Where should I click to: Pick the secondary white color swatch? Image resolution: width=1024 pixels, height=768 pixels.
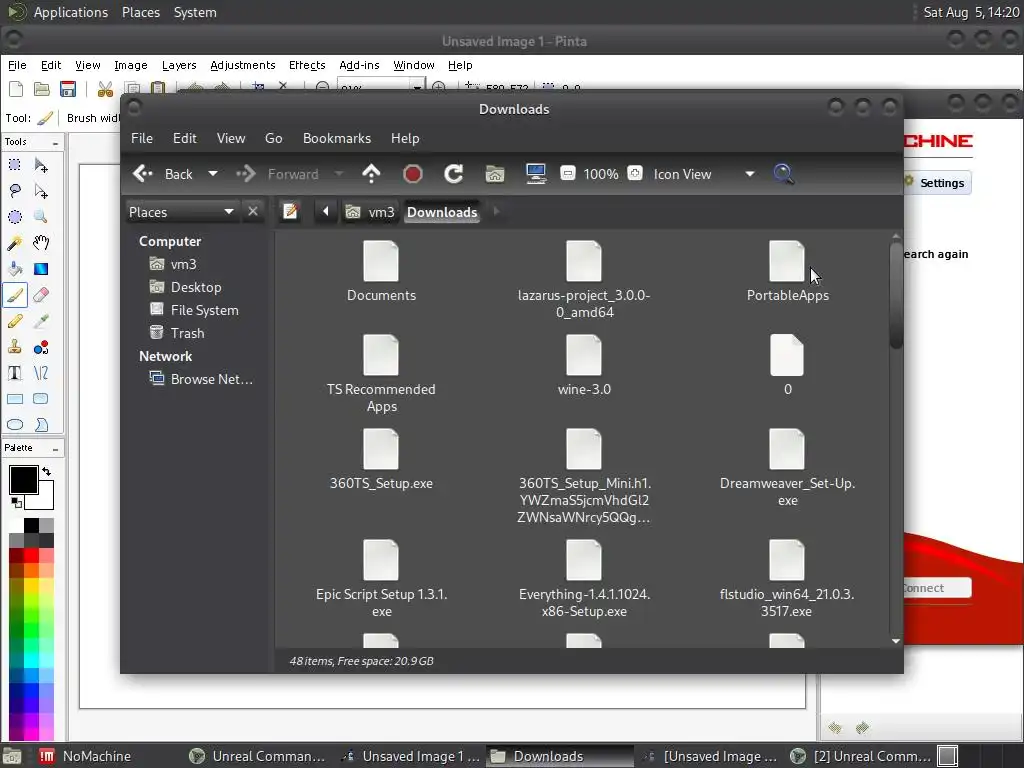coord(43,498)
